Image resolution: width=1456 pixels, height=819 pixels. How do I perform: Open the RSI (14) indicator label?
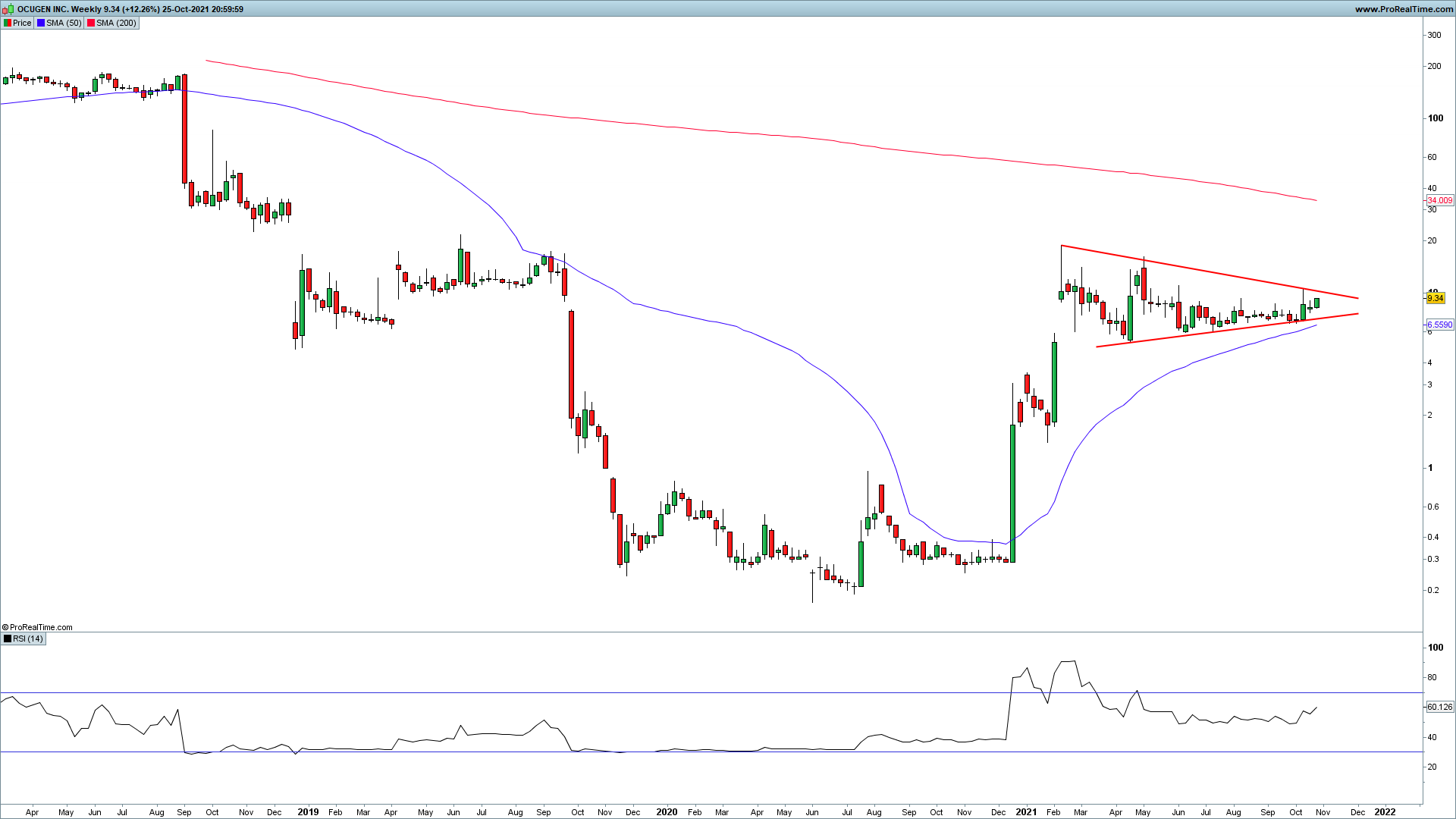coord(28,639)
